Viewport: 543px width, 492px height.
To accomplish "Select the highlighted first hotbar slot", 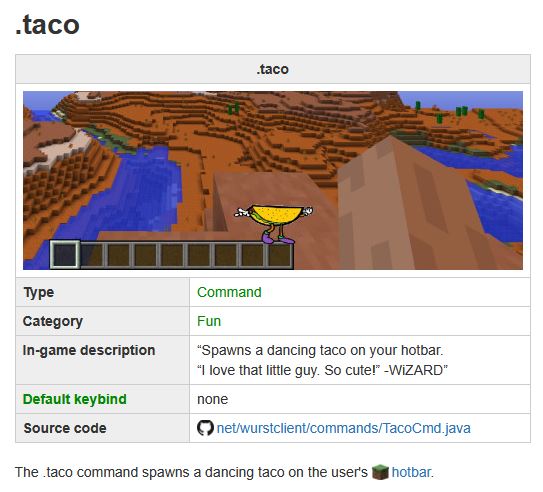I will click(64, 254).
